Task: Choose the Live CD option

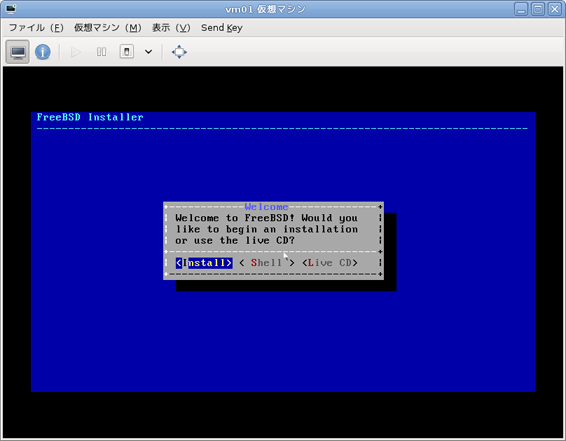Action: [330, 263]
